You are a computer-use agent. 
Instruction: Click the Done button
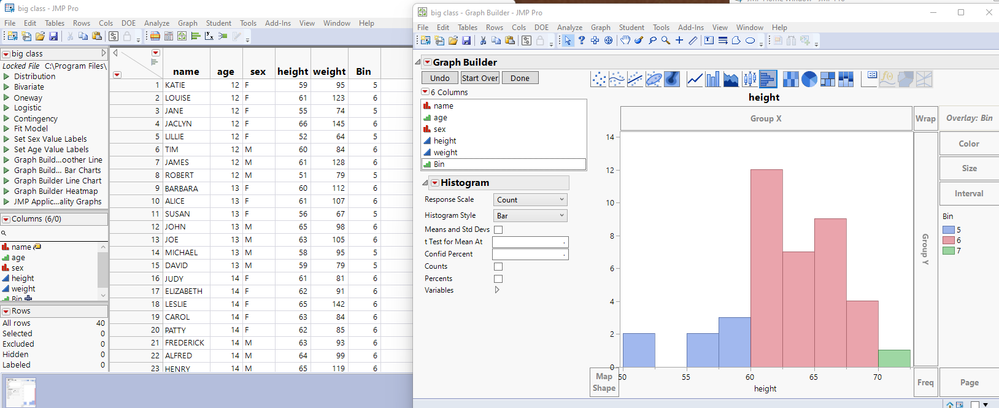(x=520, y=78)
